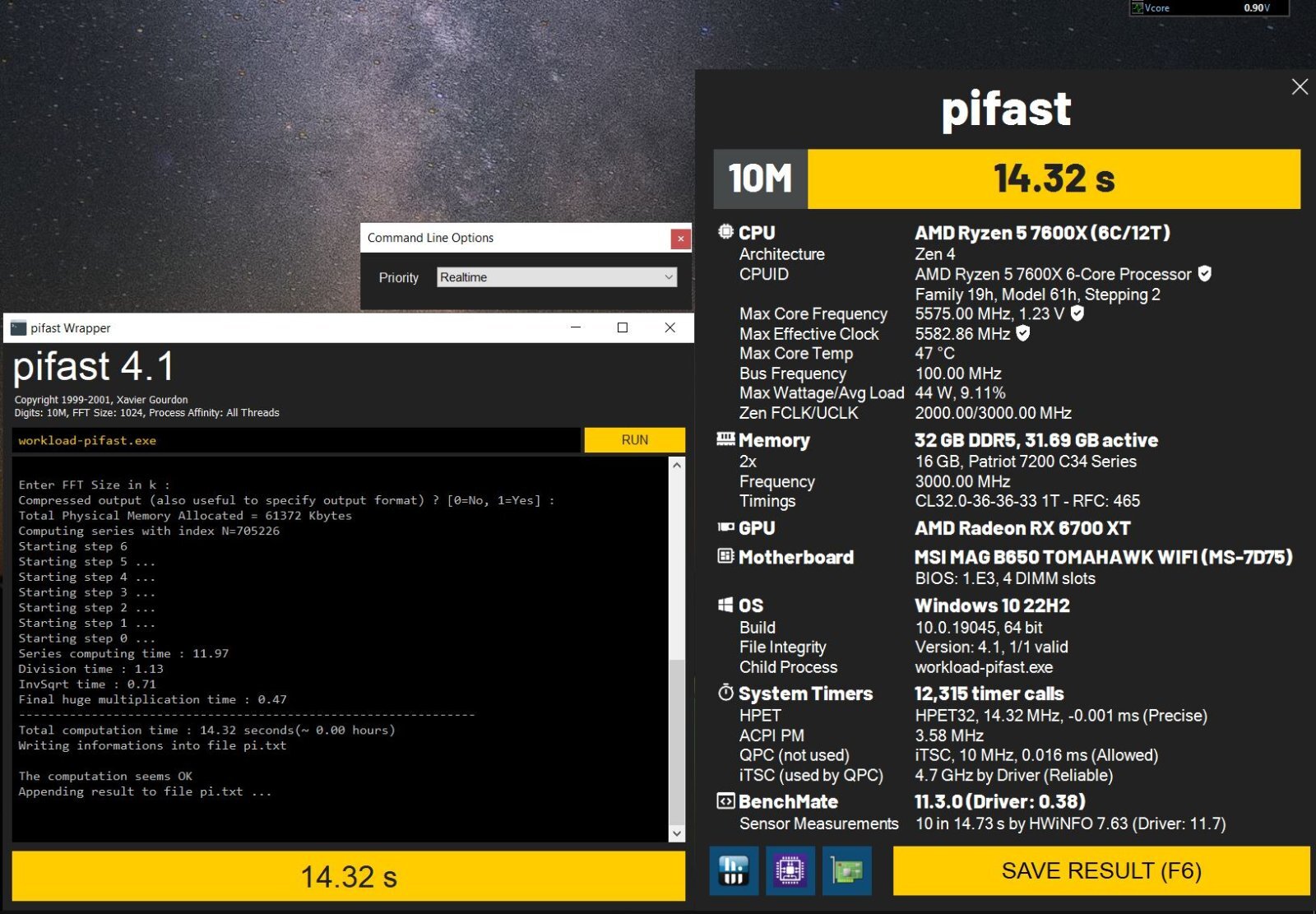The image size is (1316, 914).
Task: Click the 16 GB, Patriot 7200 C34 Series text
Action: (1026, 462)
